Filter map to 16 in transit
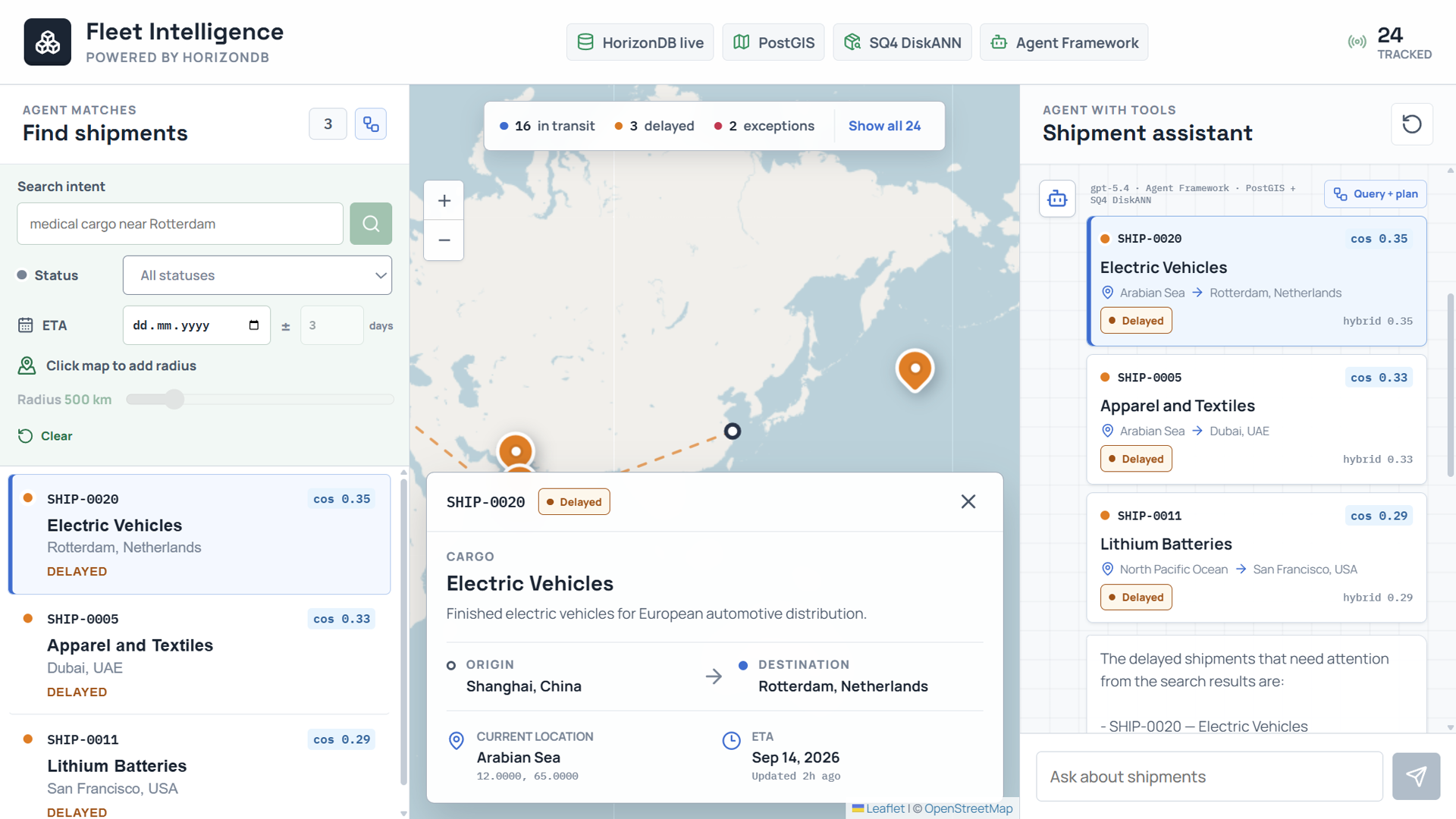The width and height of the screenshot is (1456, 819). pos(547,126)
